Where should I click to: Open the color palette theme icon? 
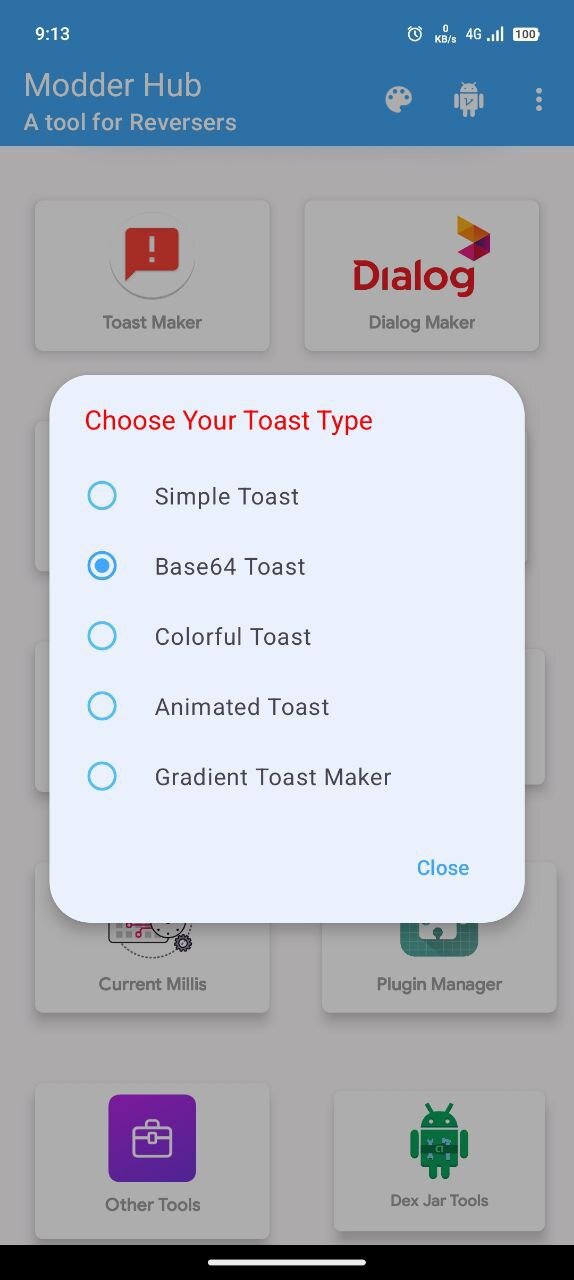pos(399,99)
